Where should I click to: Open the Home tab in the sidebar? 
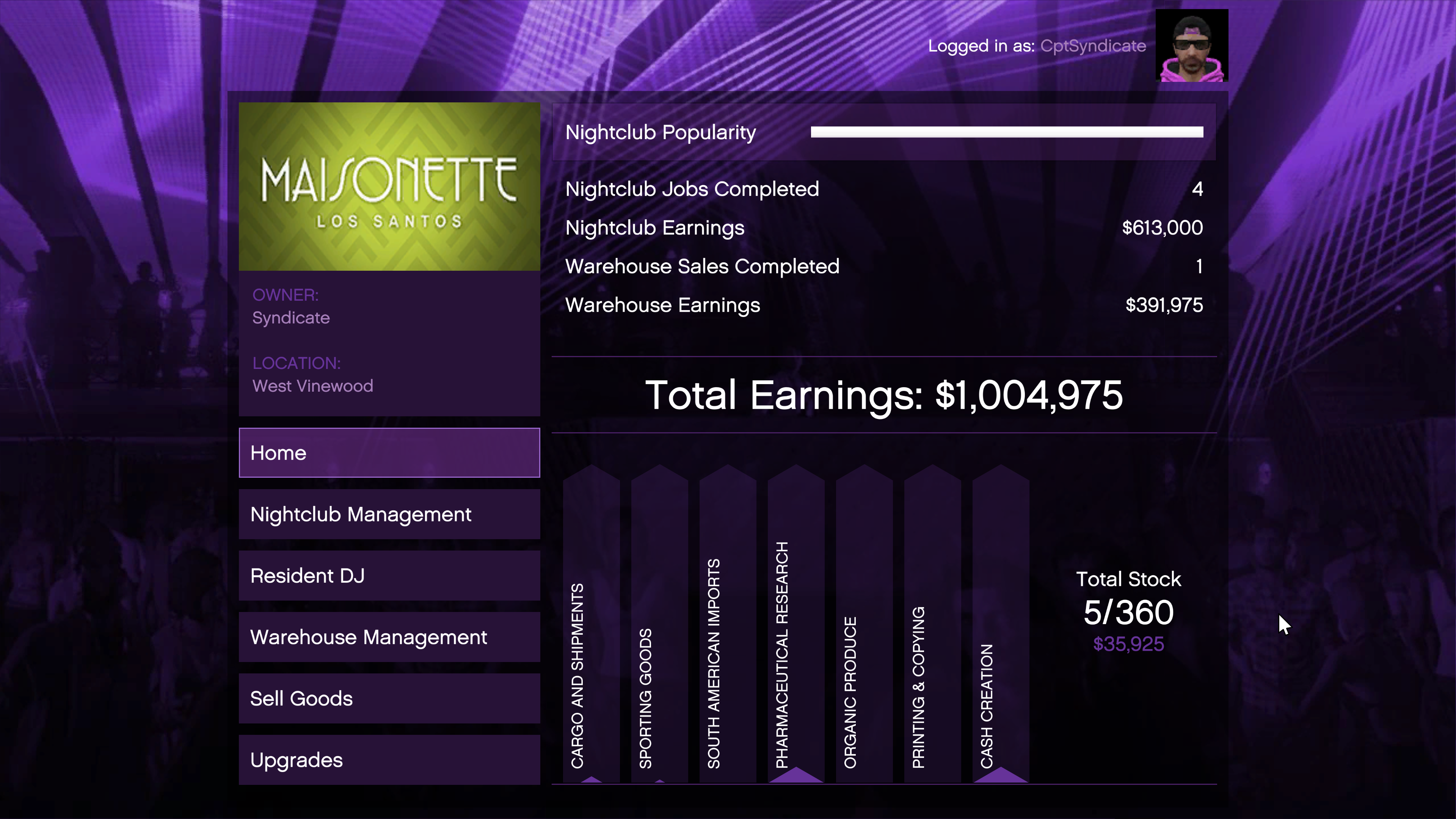[x=389, y=452]
